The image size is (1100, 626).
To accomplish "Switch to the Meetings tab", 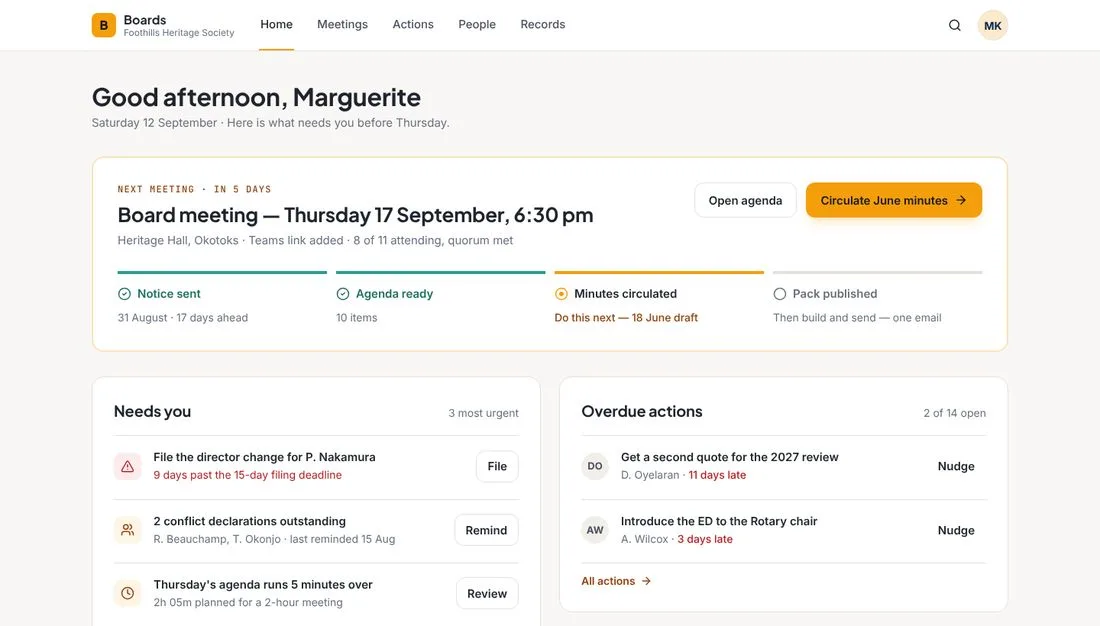I will point(342,25).
